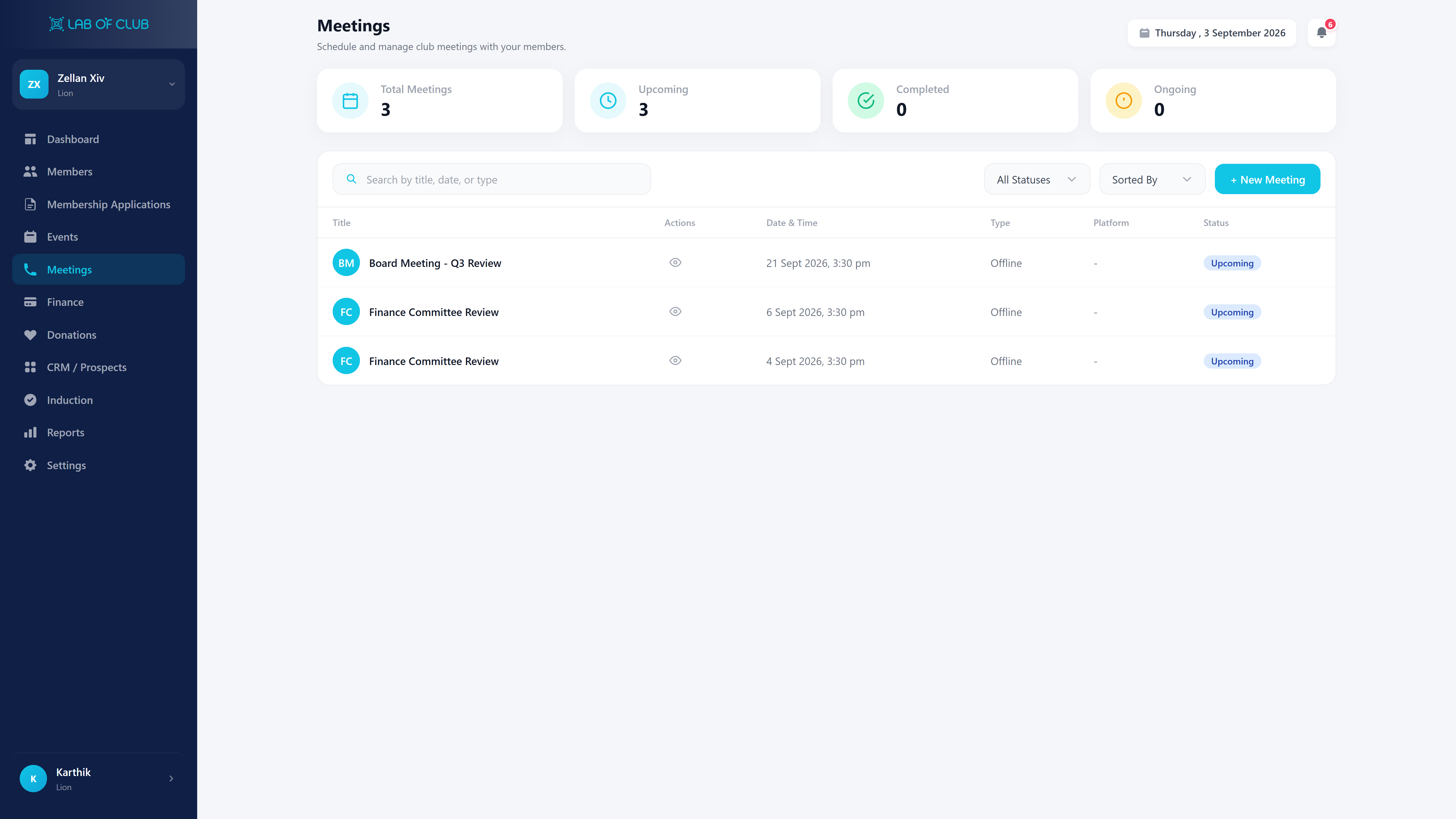Click the Title column header

(342, 223)
